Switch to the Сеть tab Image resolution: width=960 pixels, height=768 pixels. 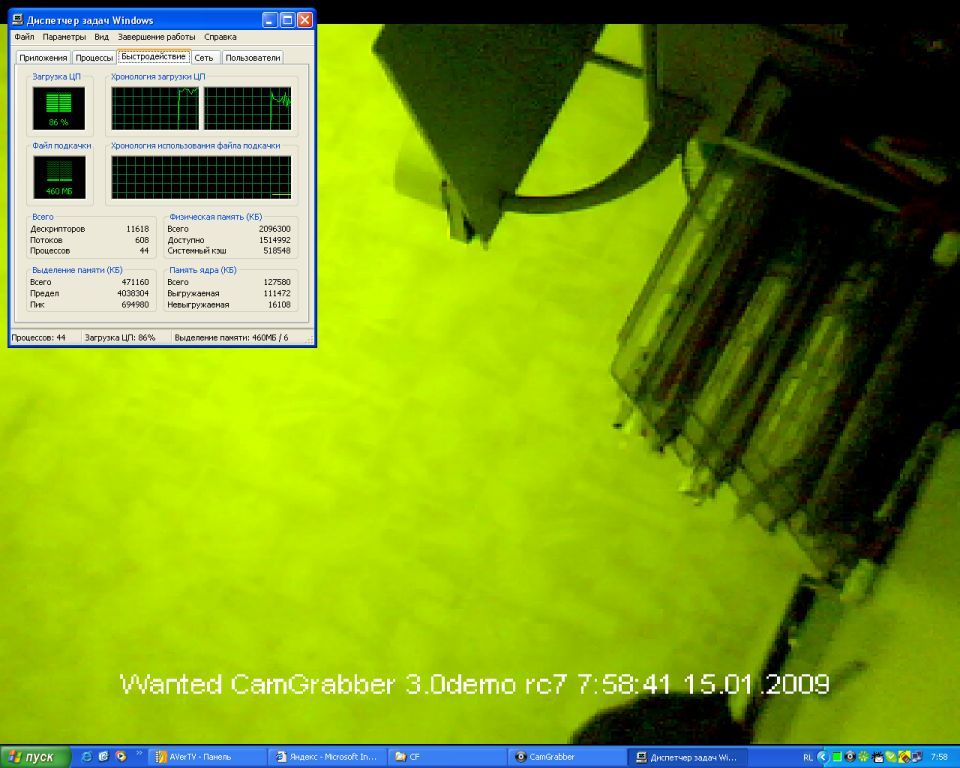coord(204,58)
